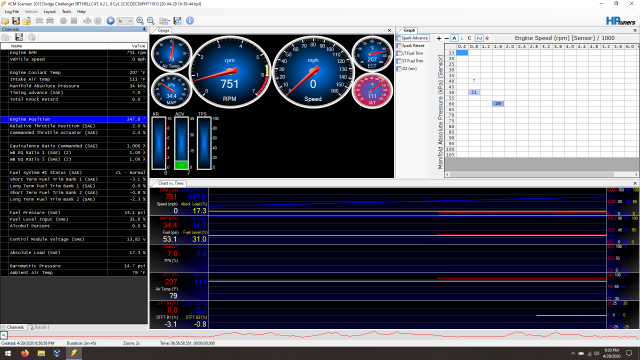Open the Channels panel folder dropdown
Image resolution: width=640 pixels, height=360 pixels.
[x=6, y=38]
